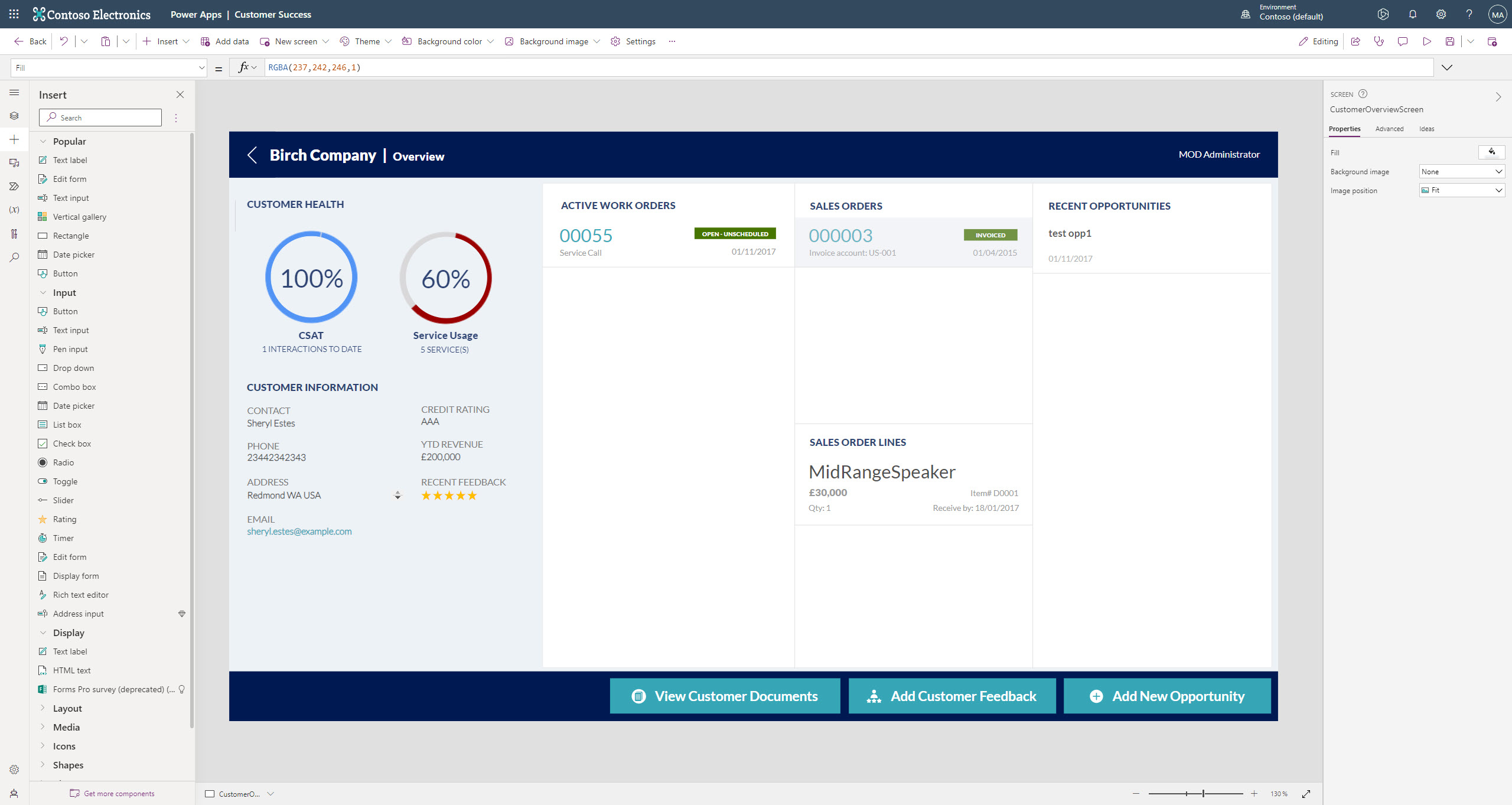
Task: Click the zoom slider handle
Action: tap(1203, 794)
